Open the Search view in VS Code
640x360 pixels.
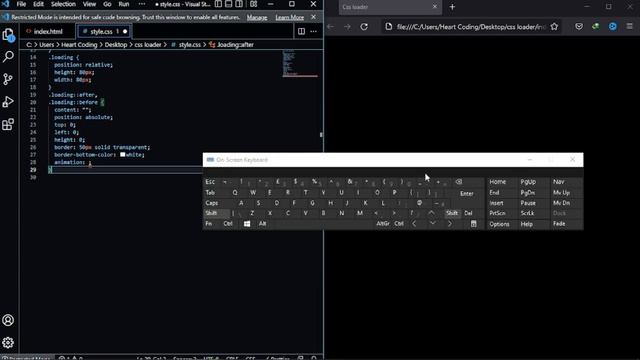point(8,56)
